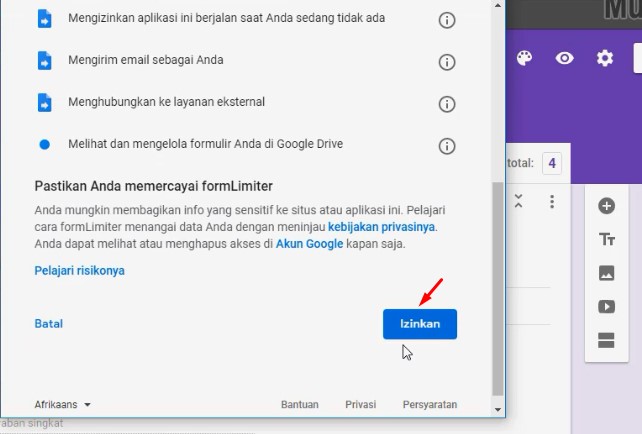The height and width of the screenshot is (434, 642).
Task: Open the Persyaratan footer link
Action: click(x=430, y=405)
